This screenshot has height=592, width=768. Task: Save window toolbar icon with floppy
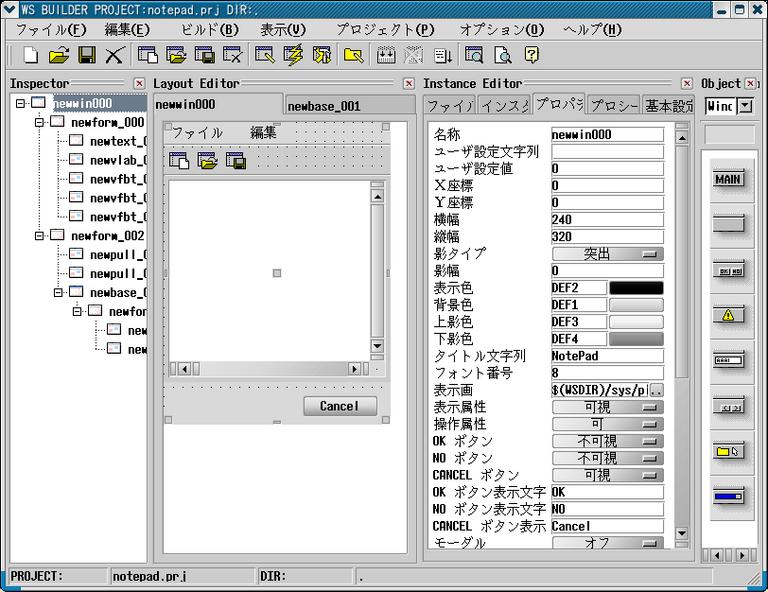(204, 55)
